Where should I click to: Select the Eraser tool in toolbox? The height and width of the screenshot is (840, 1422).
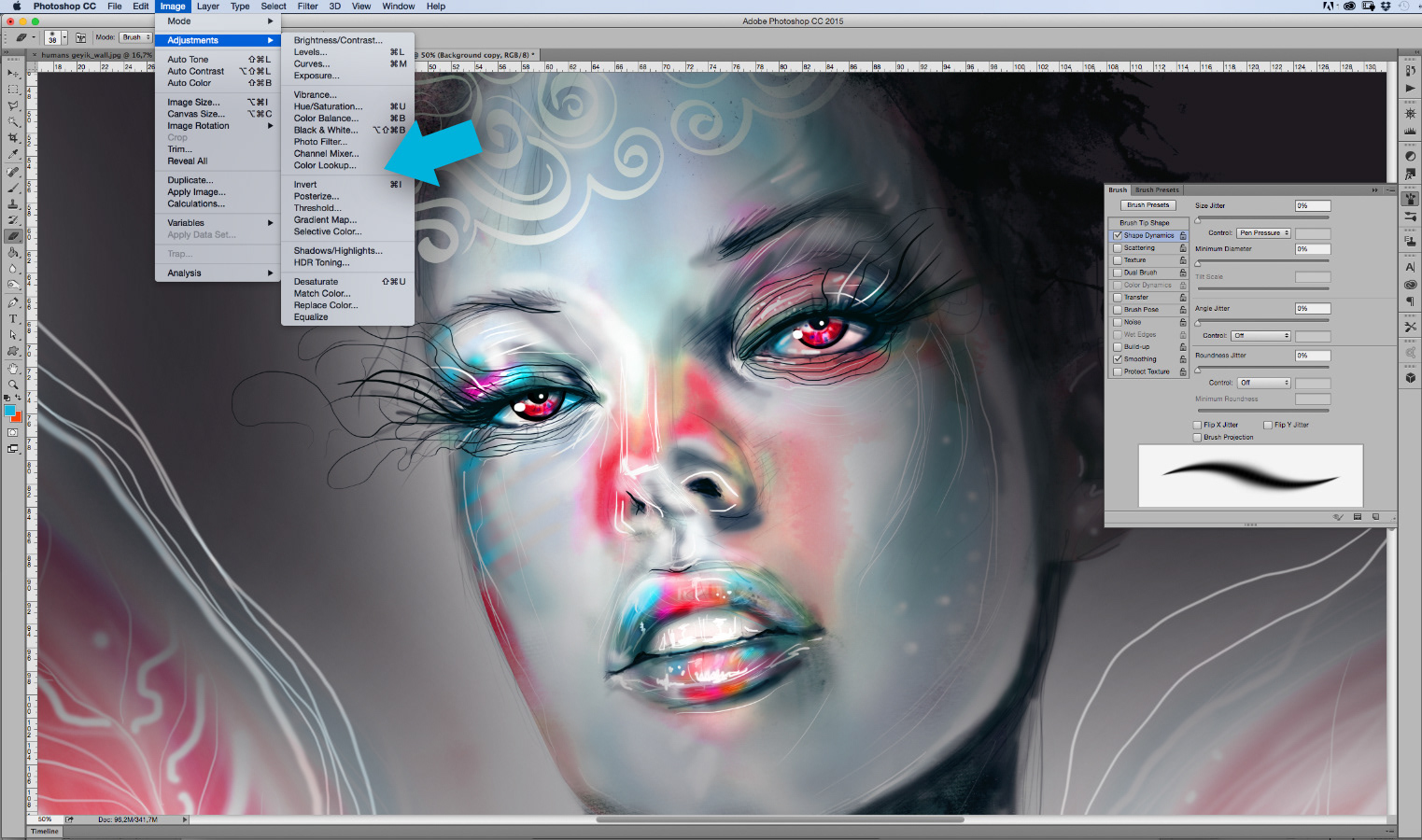(13, 236)
